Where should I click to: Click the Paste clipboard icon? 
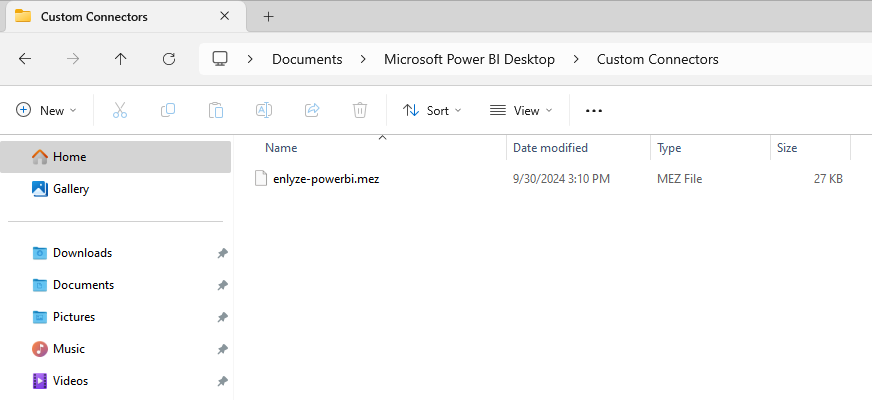[216, 111]
